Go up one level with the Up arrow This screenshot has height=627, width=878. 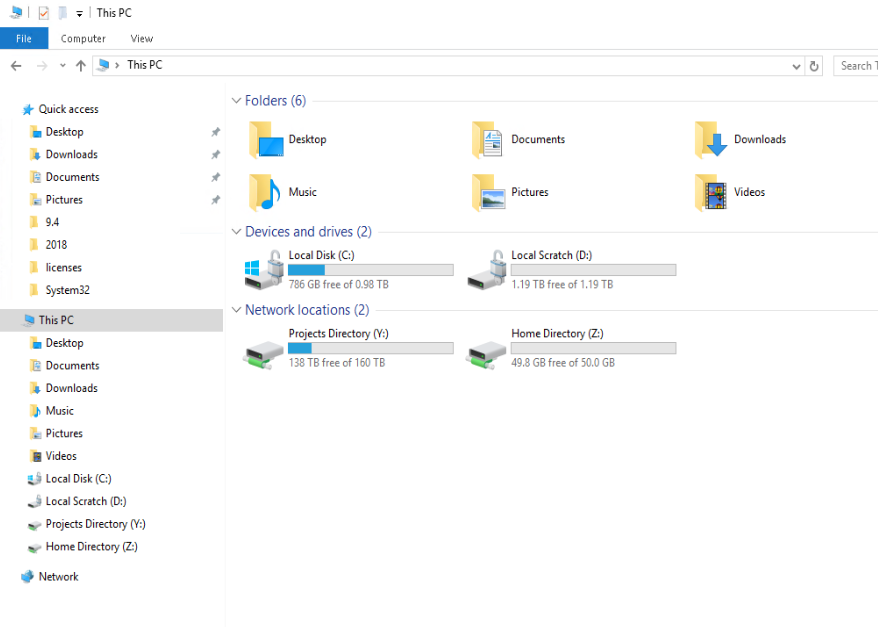(x=81, y=66)
